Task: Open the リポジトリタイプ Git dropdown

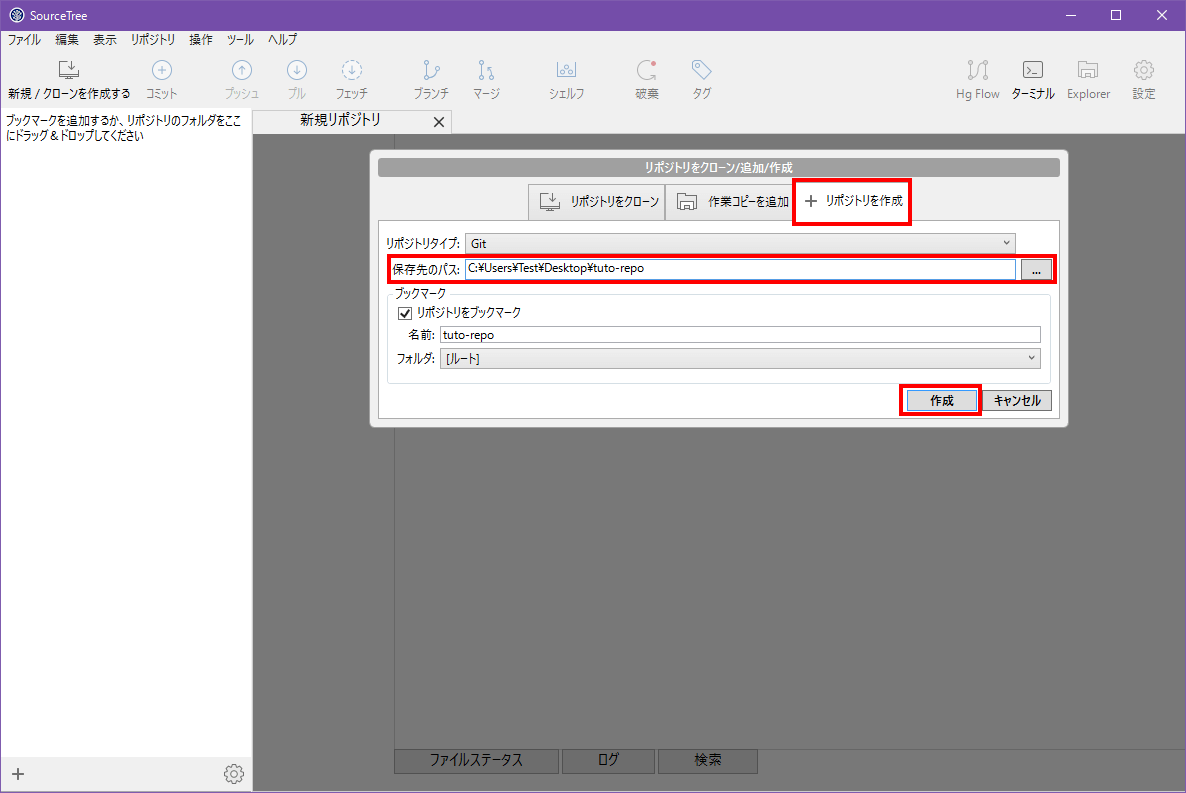Action: [x=740, y=243]
